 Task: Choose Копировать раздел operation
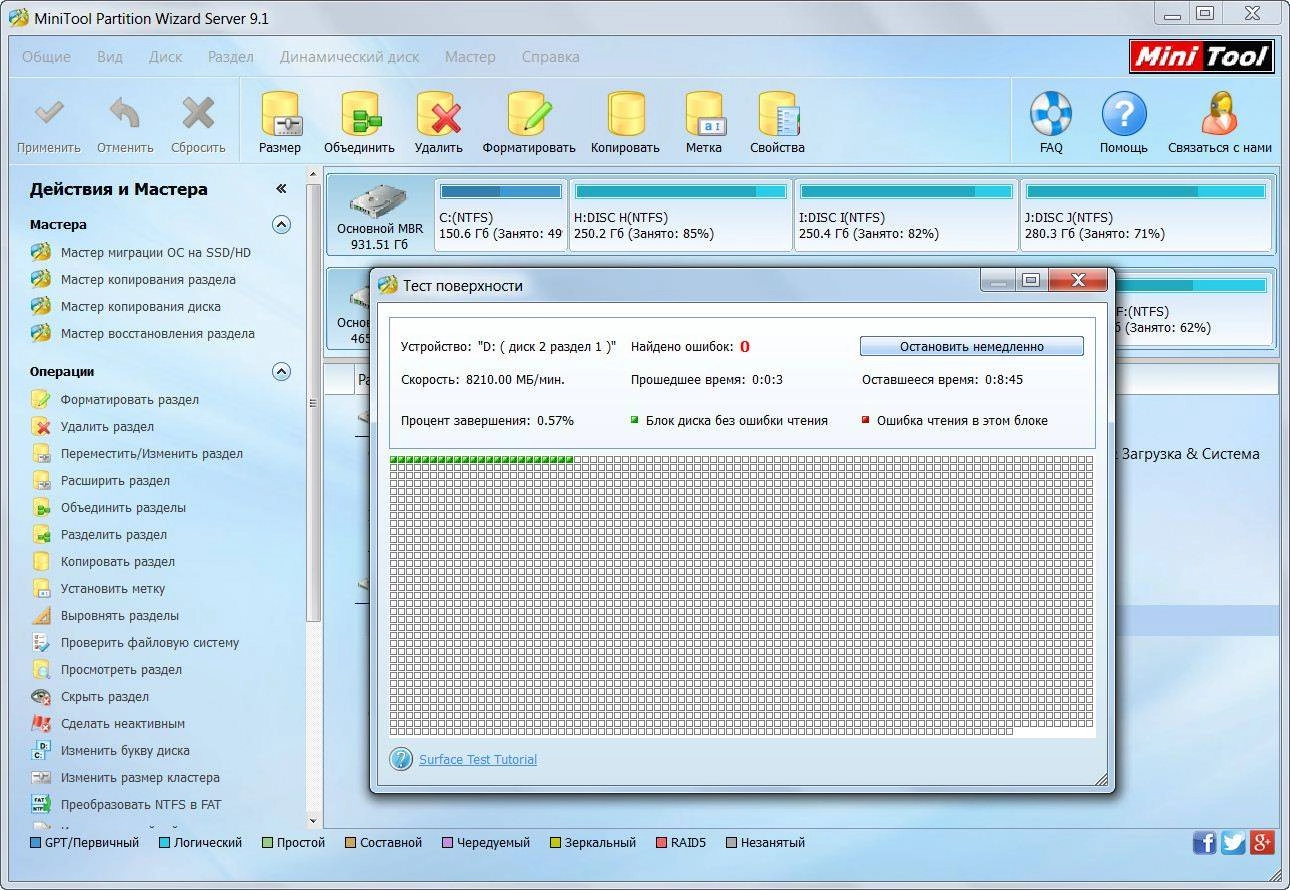coord(117,561)
